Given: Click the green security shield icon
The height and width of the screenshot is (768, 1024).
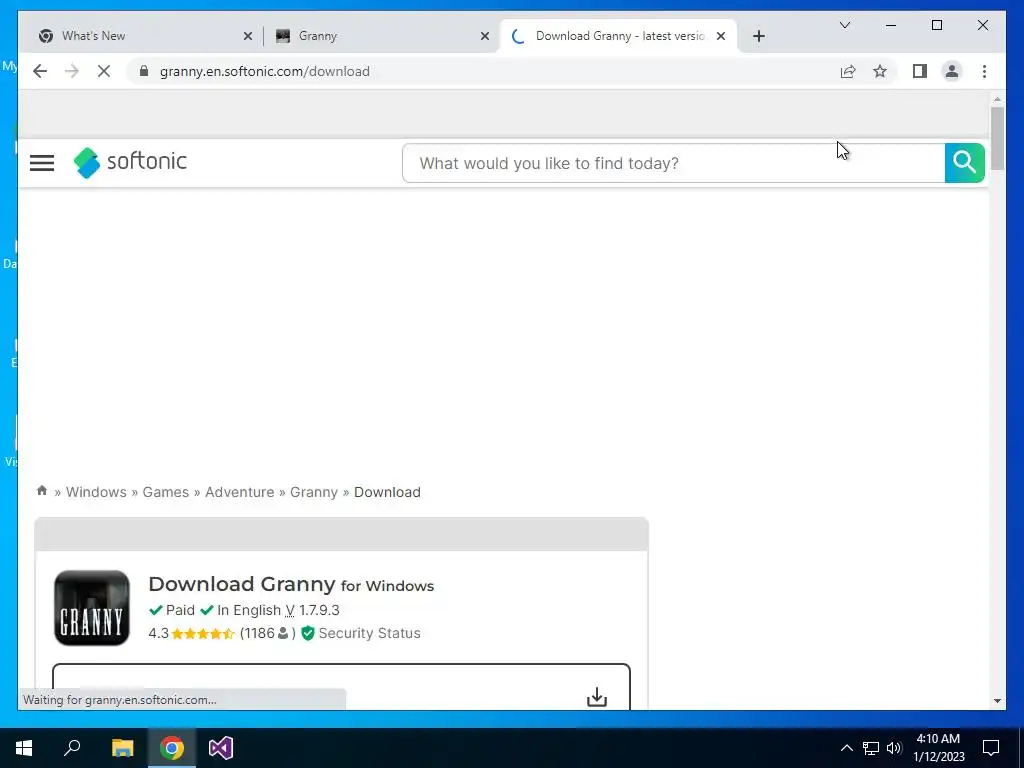Looking at the screenshot, I should tap(308, 633).
